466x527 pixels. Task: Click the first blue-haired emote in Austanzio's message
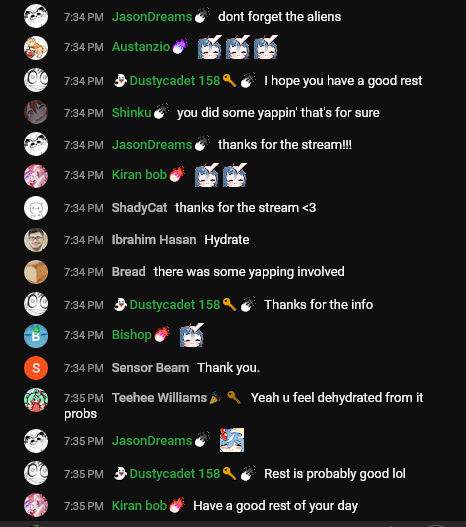pos(210,47)
